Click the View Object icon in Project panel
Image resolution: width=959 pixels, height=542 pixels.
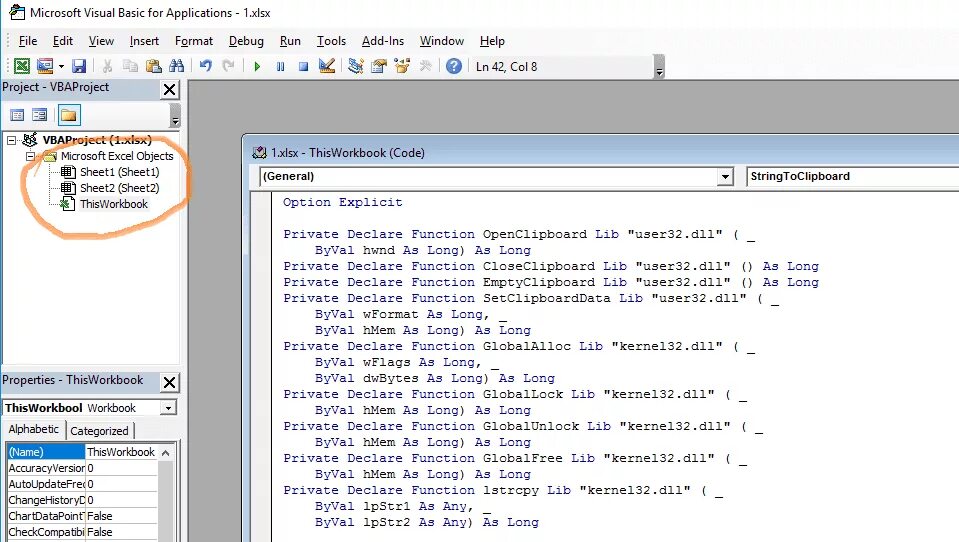pos(40,115)
